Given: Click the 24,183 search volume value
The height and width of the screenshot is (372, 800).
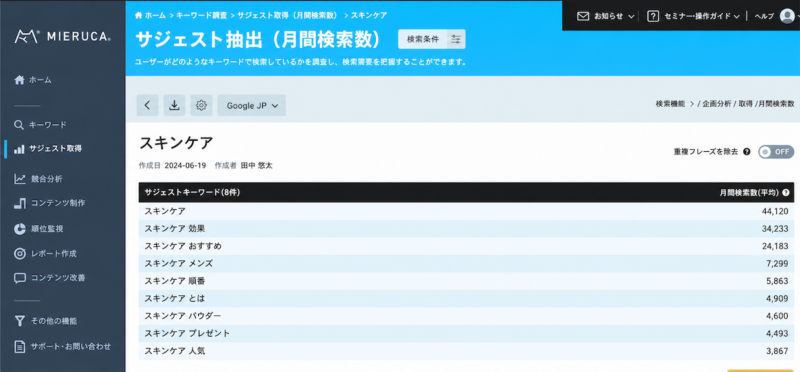Looking at the screenshot, I should pos(775,246).
